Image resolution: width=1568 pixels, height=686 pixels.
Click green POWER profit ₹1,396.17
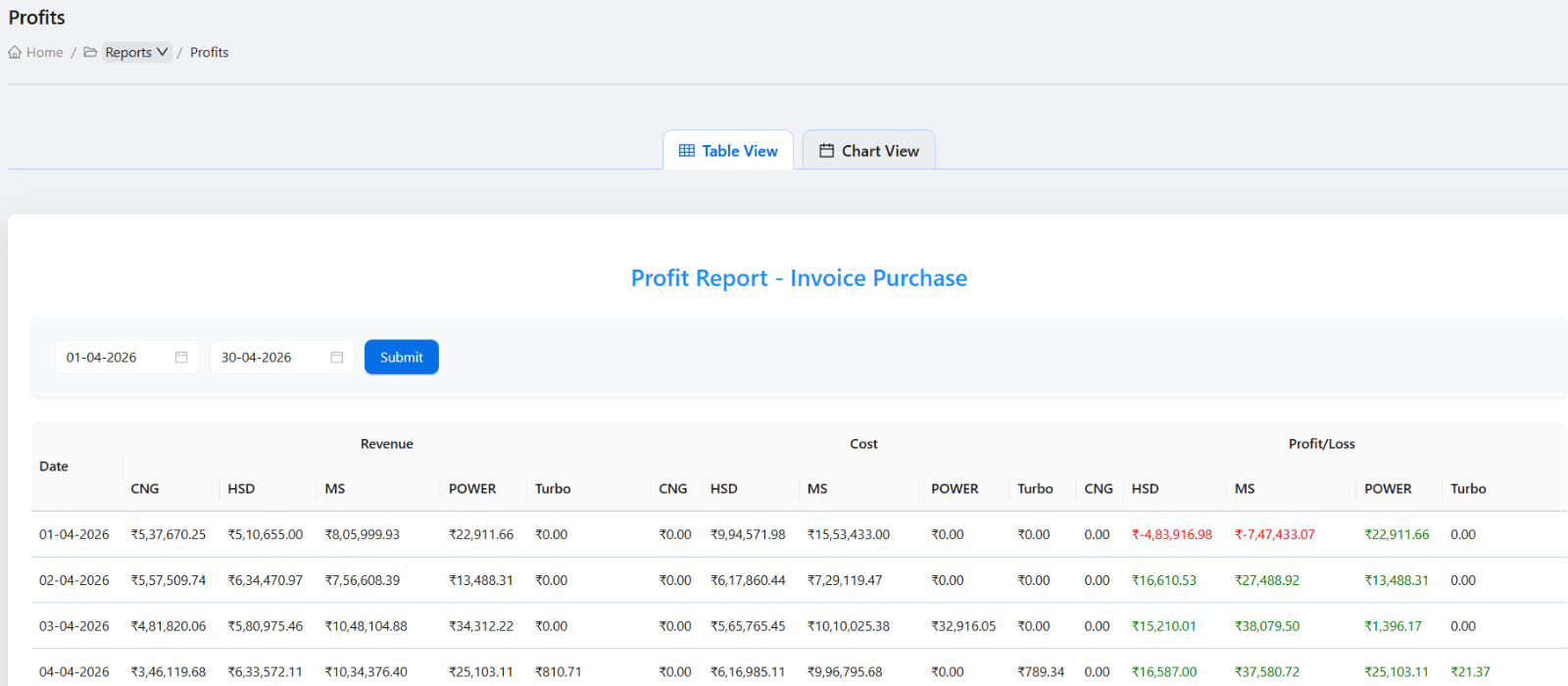1393,626
